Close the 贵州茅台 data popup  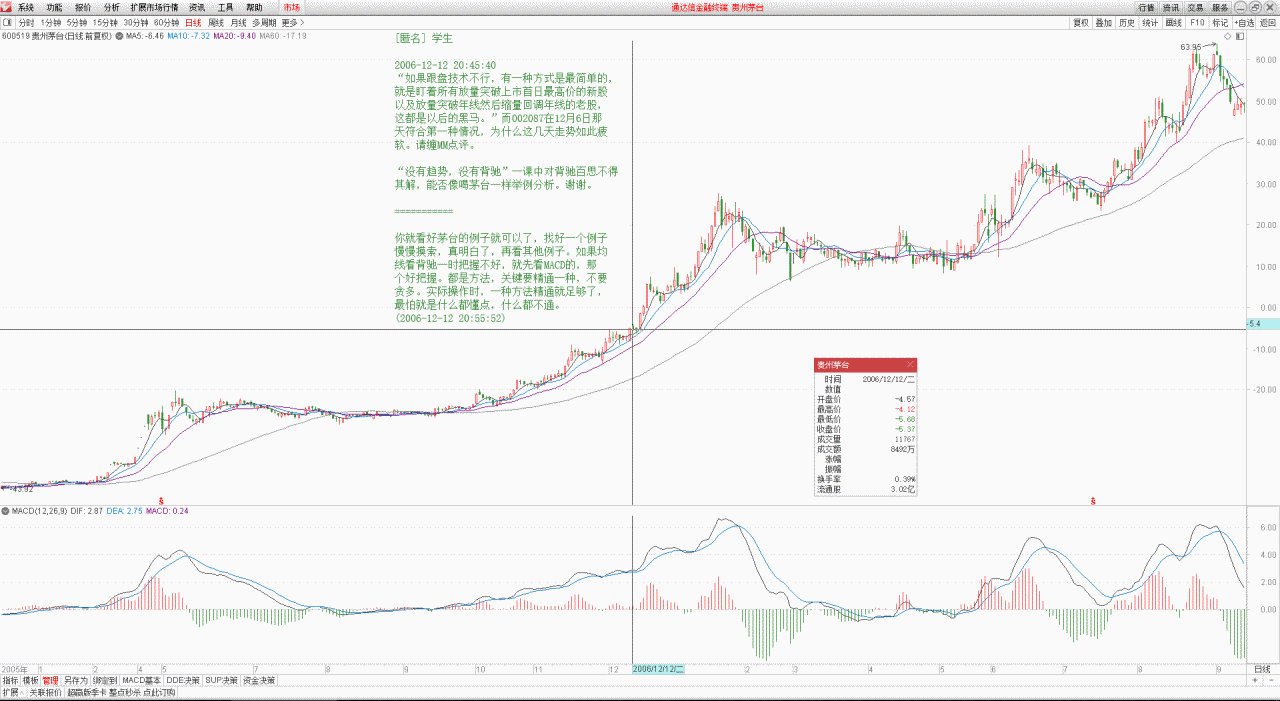(910, 364)
